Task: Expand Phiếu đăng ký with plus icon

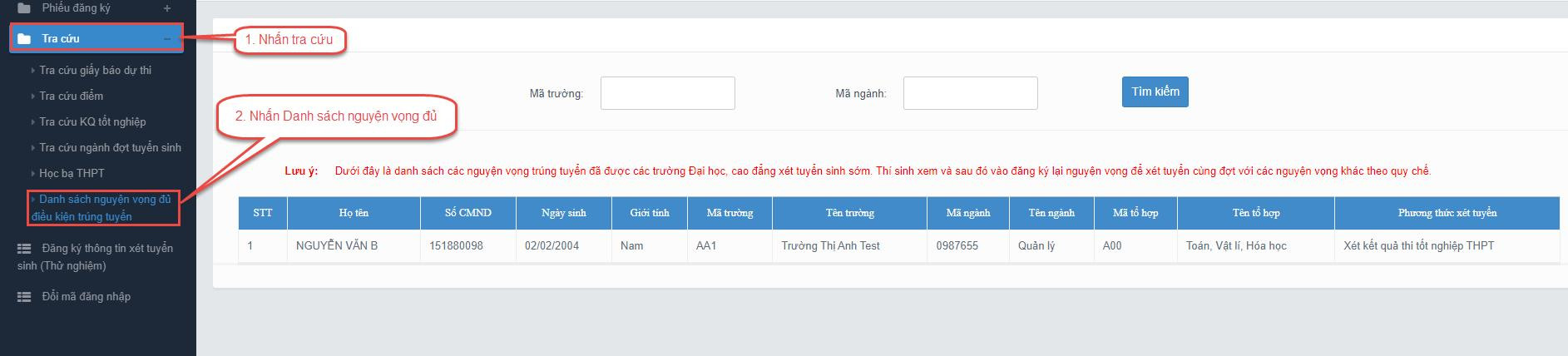Action: coord(167,8)
